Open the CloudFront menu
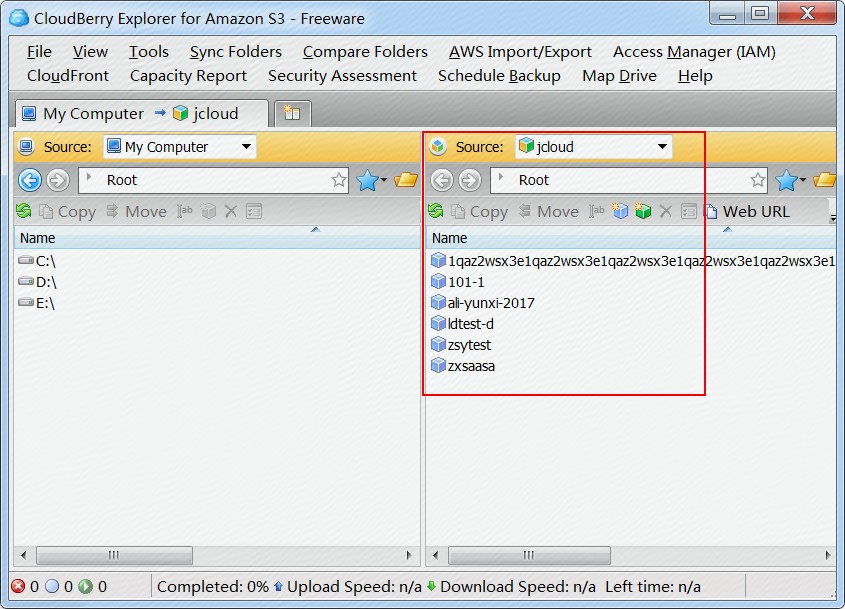 [x=68, y=75]
